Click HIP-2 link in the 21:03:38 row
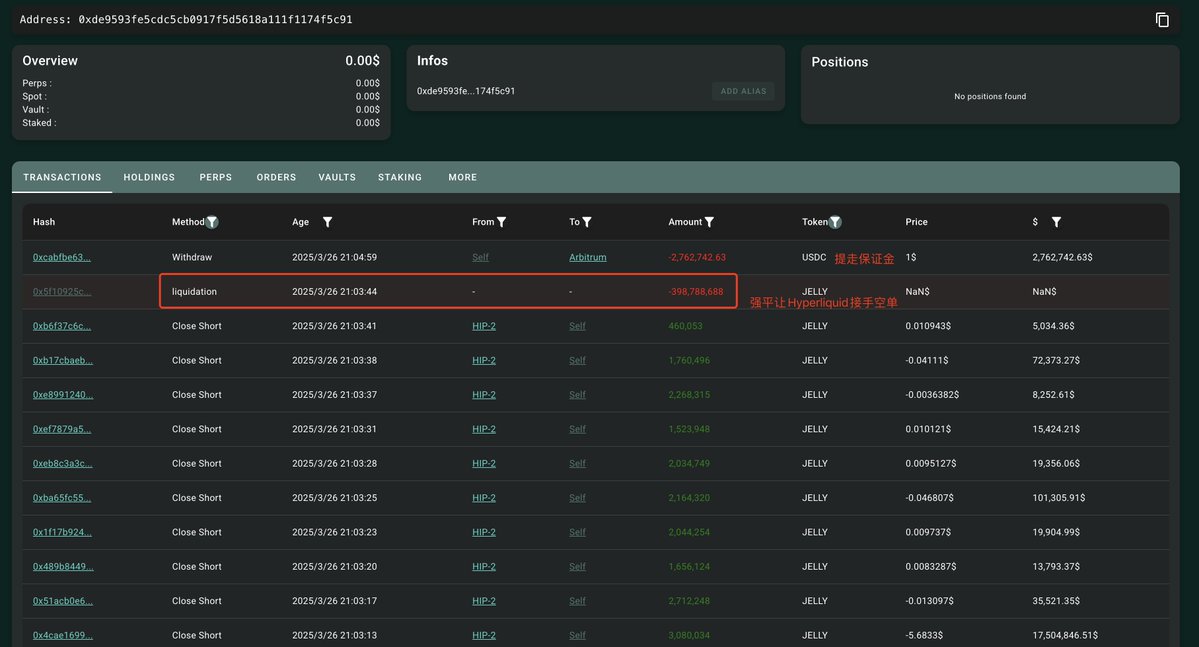Image resolution: width=1199 pixels, height=647 pixels. (483, 360)
